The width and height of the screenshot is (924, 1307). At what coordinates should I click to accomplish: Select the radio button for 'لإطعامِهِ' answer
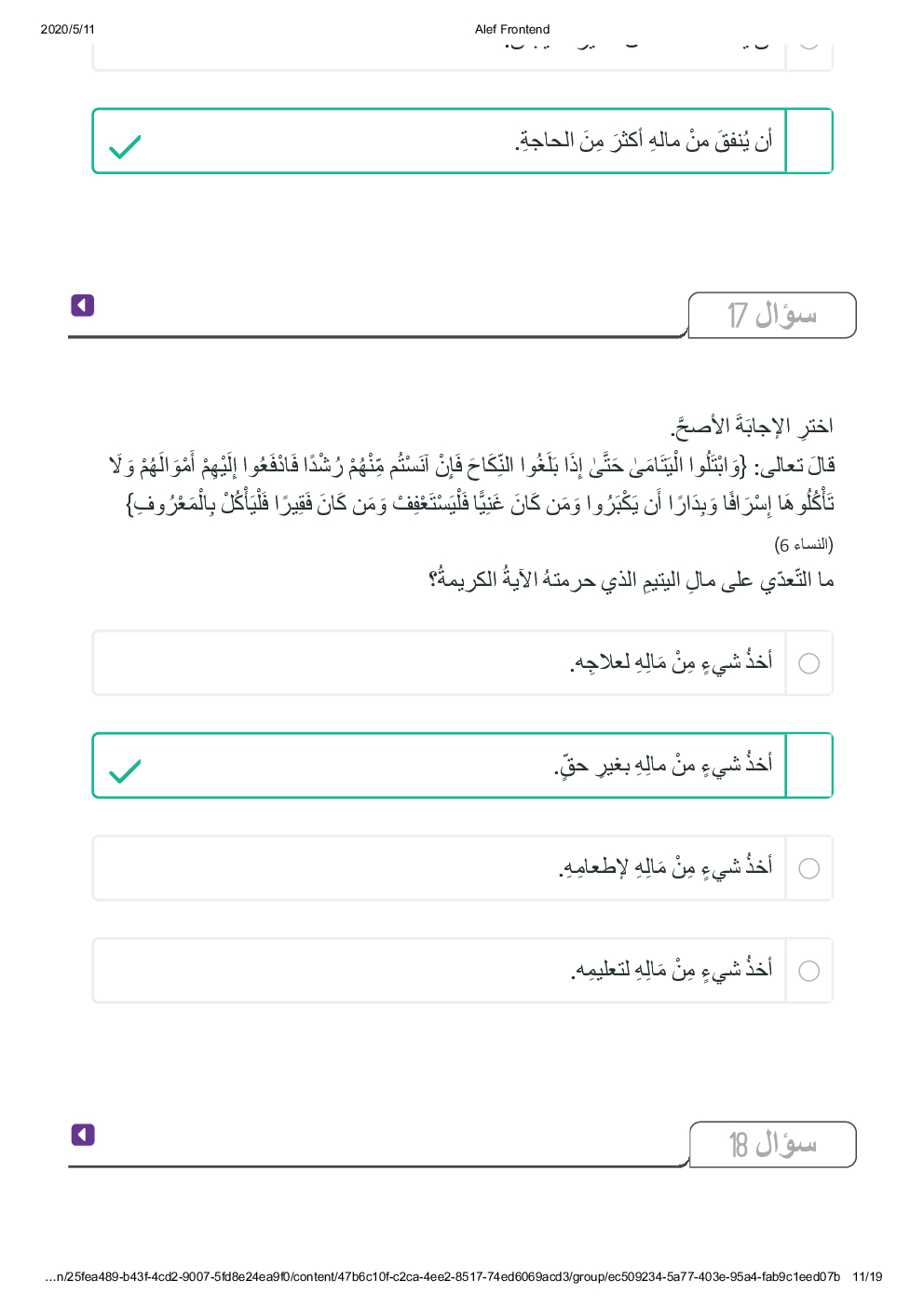pyautogui.click(x=809, y=868)
